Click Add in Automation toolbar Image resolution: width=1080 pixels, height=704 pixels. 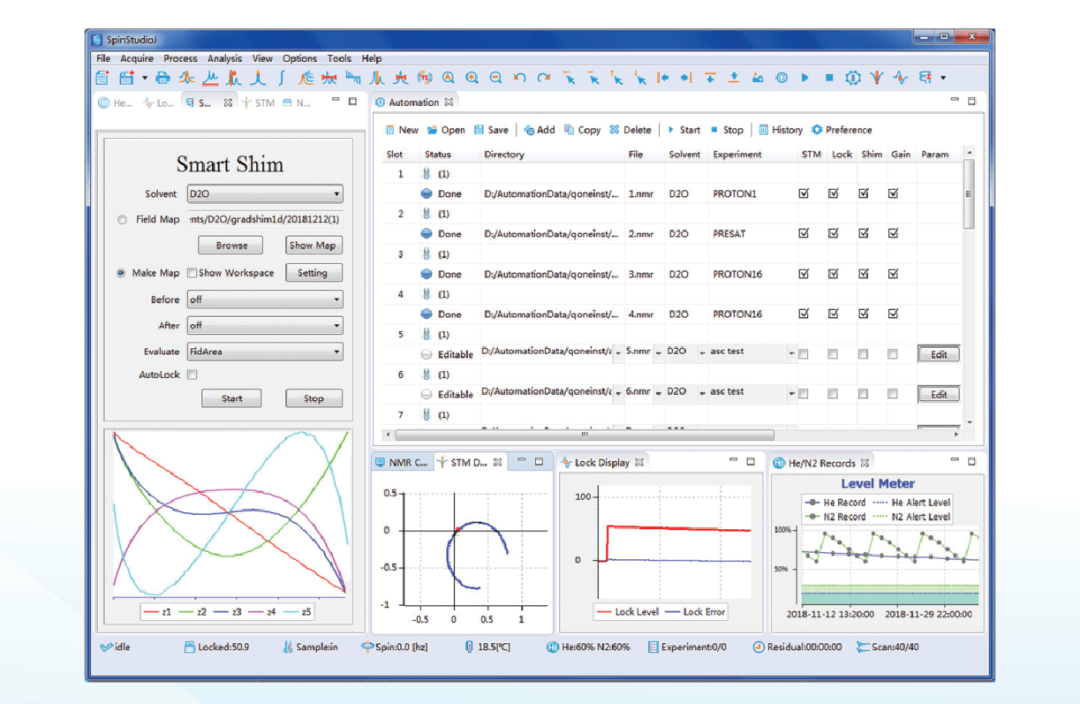click(539, 130)
